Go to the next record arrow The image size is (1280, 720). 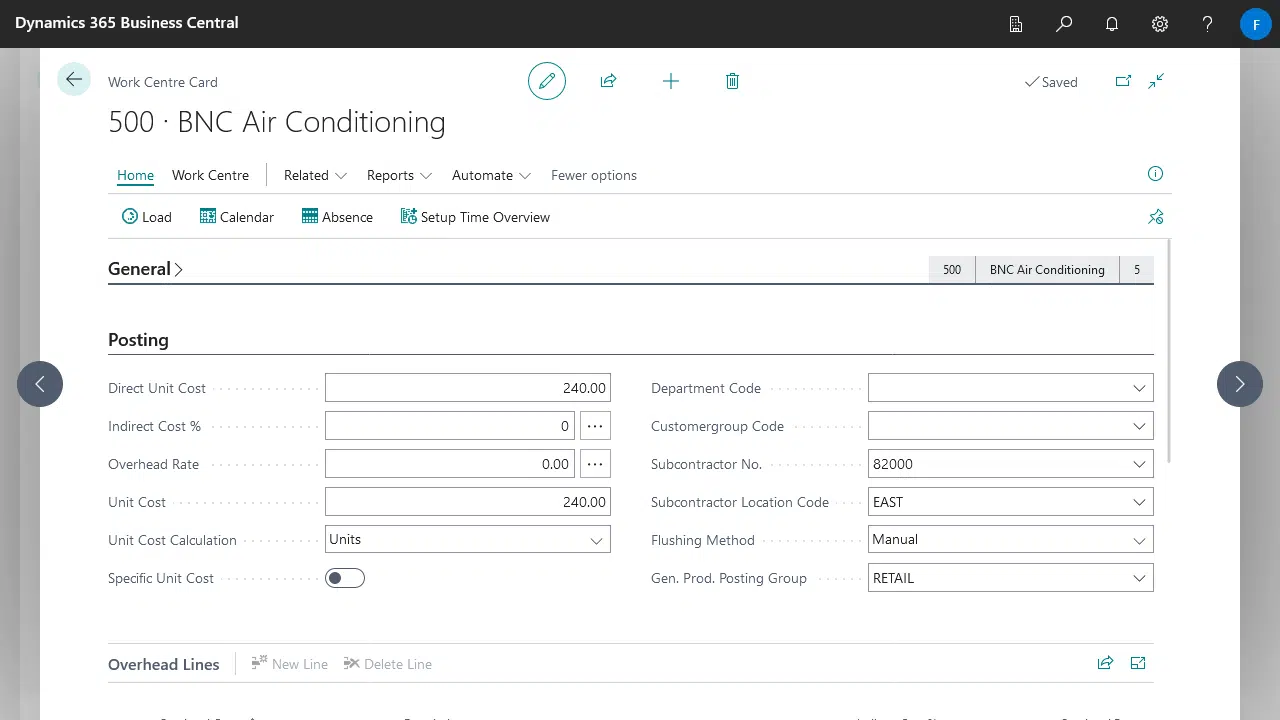(1240, 384)
